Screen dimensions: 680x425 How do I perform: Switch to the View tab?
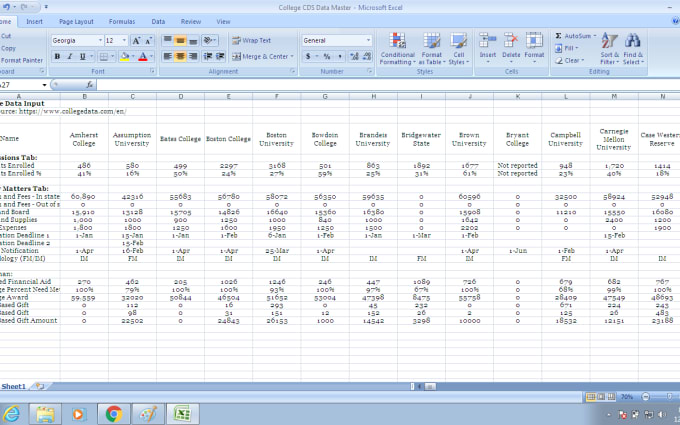click(223, 21)
